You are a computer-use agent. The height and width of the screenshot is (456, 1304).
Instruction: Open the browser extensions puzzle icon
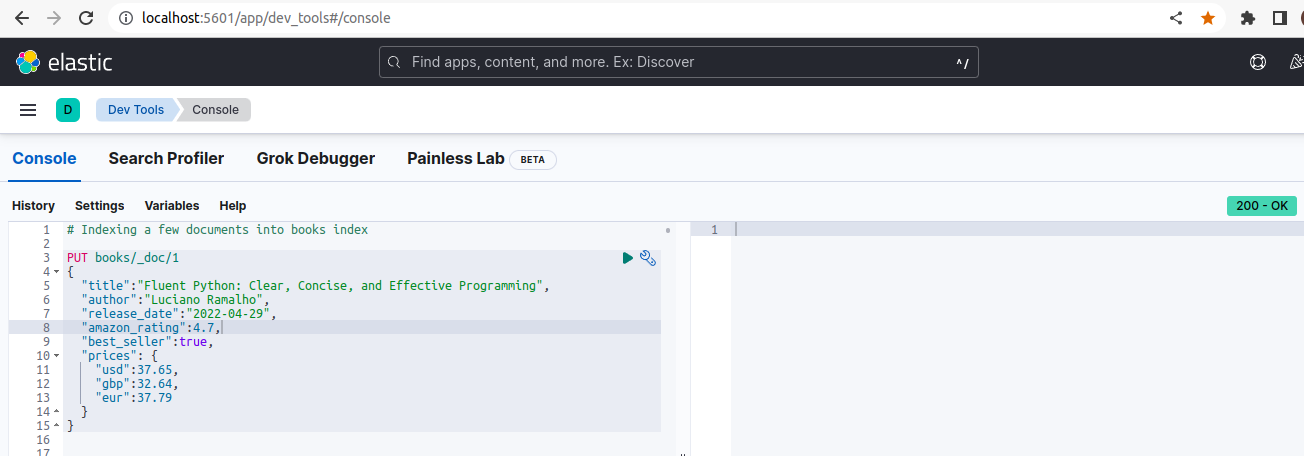click(1247, 18)
